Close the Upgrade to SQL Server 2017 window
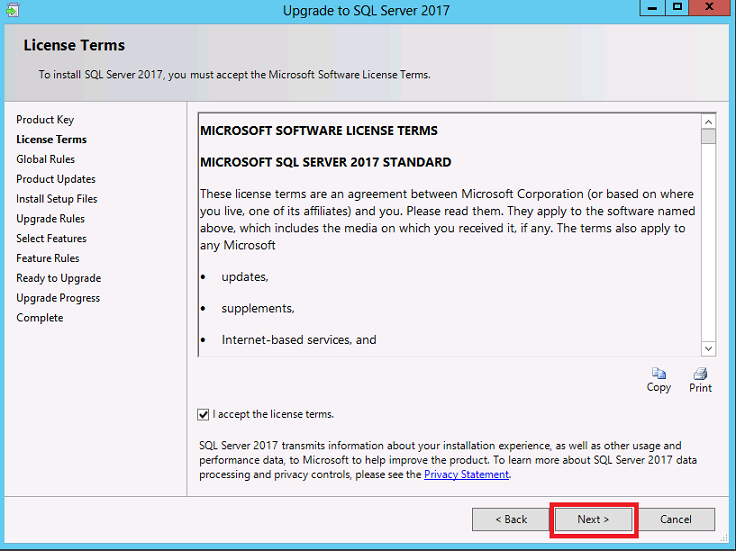Viewport: 736px width, 551px height. [710, 8]
